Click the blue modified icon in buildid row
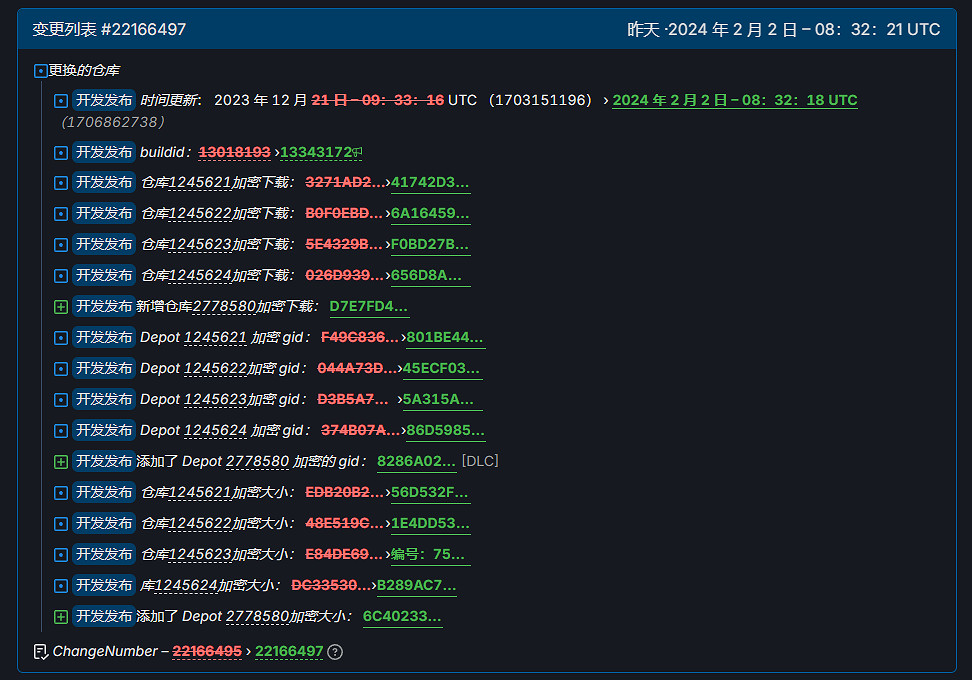Viewport: 972px width, 680px height. pos(61,153)
